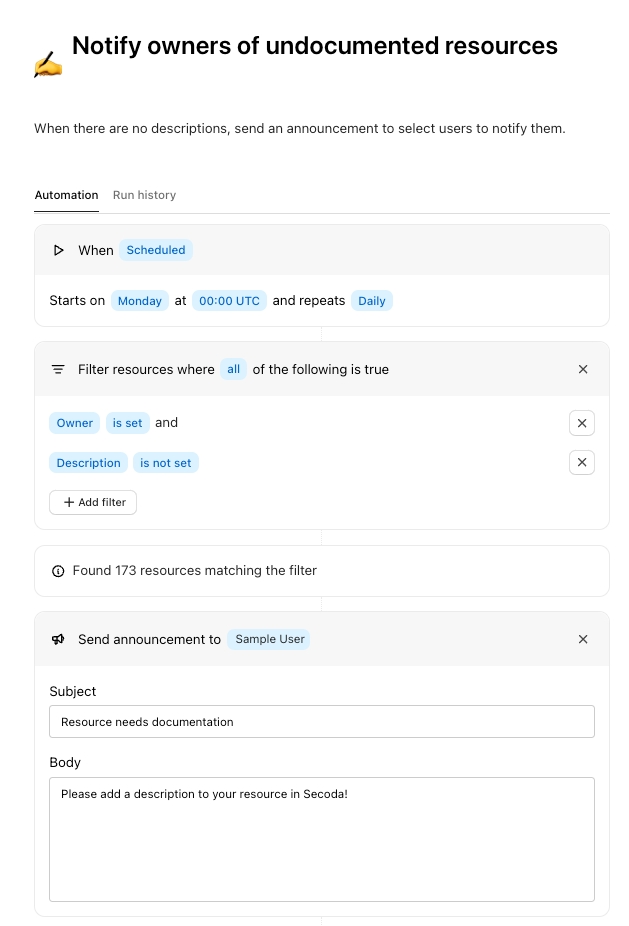
Task: Remove the Filter resources block
Action: pyautogui.click(x=583, y=369)
